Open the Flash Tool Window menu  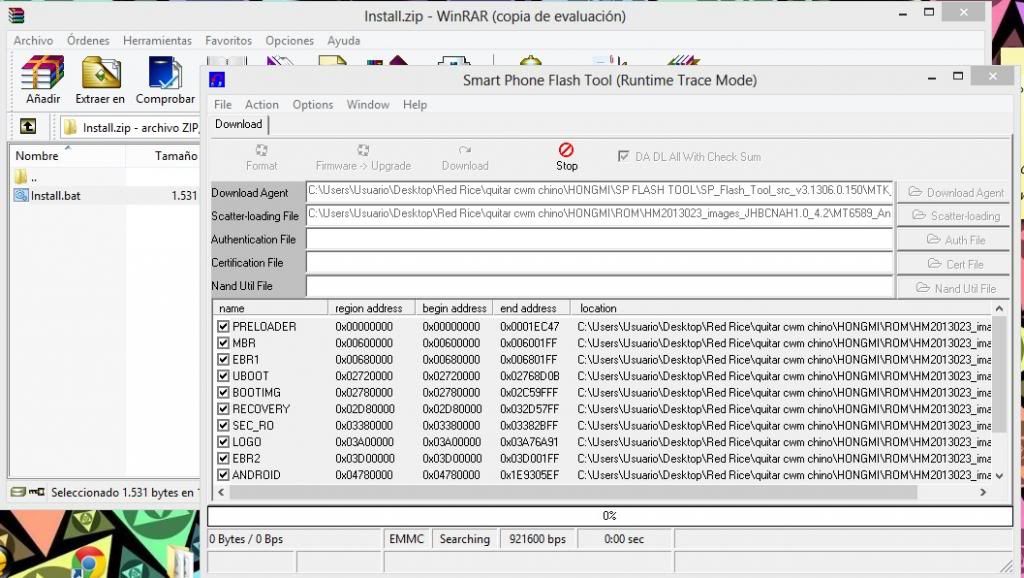click(368, 104)
